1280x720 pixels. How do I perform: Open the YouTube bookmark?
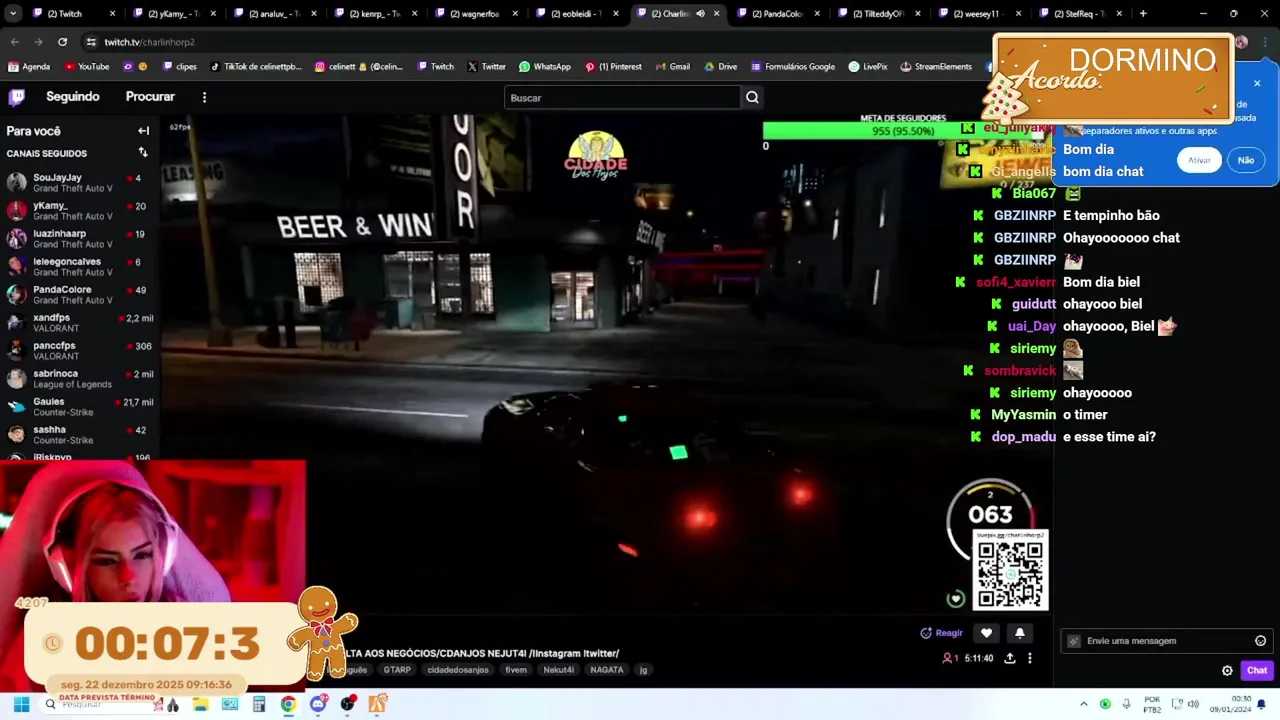pos(87,67)
